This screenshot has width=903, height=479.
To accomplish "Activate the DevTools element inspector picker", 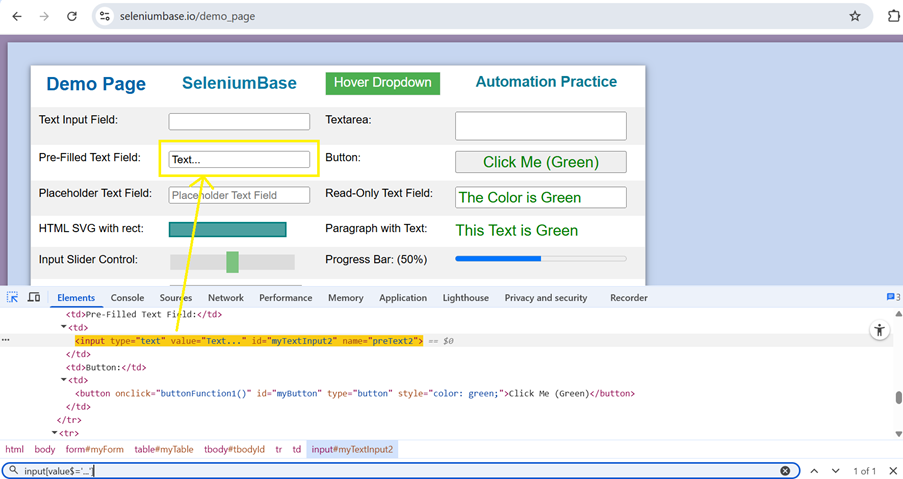I will (x=12, y=297).
